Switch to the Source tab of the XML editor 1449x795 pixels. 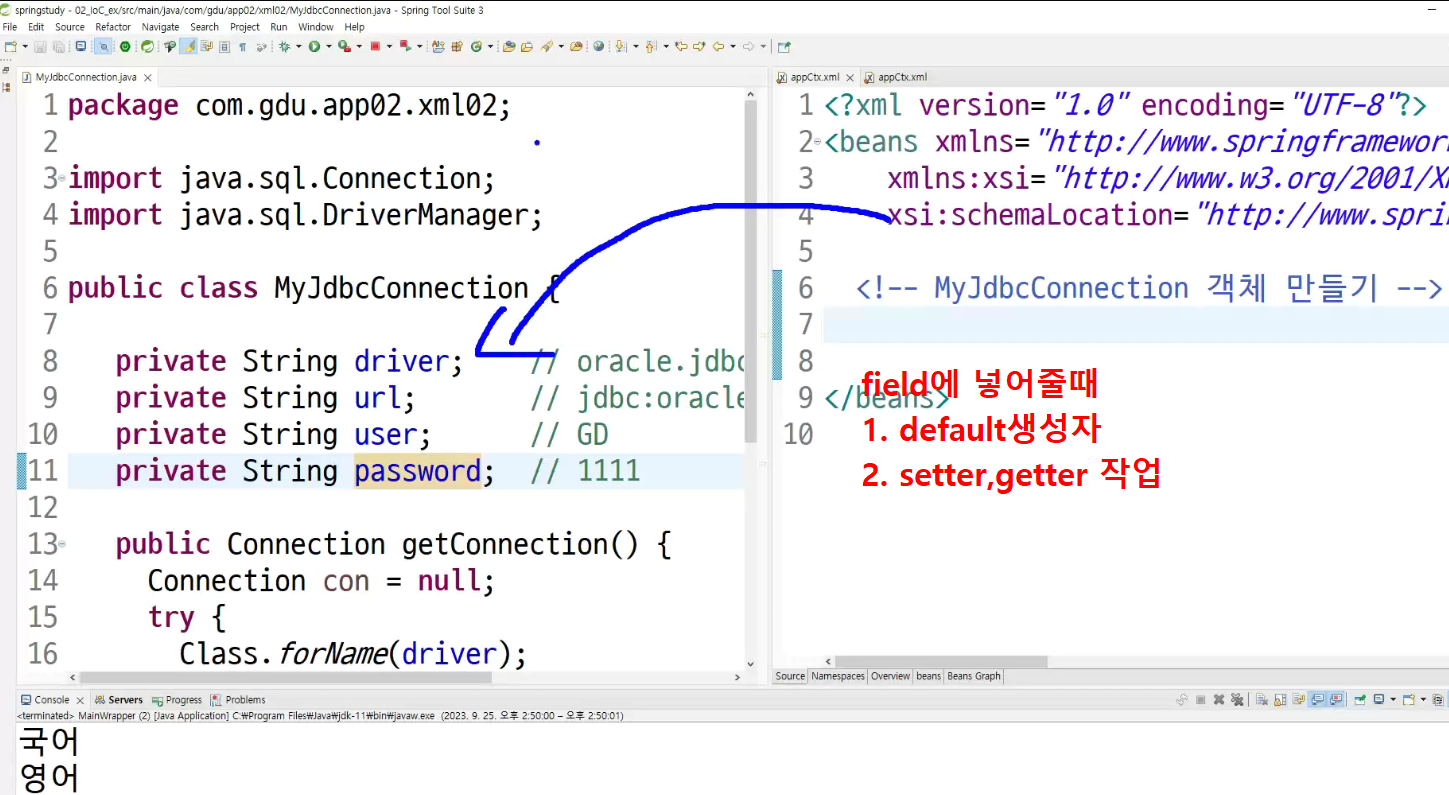tap(790, 676)
